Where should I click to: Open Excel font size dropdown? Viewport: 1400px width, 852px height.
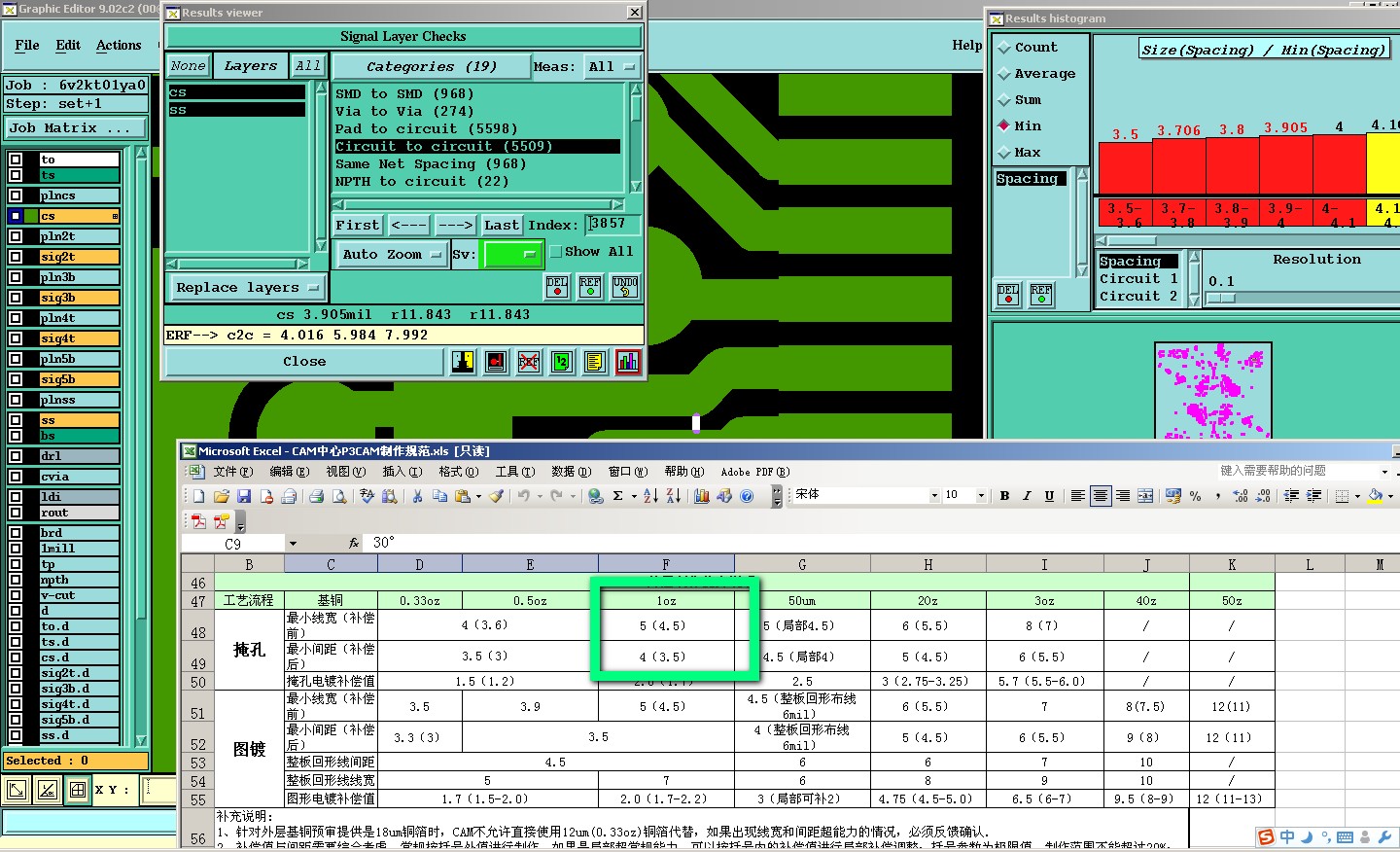[x=980, y=496]
